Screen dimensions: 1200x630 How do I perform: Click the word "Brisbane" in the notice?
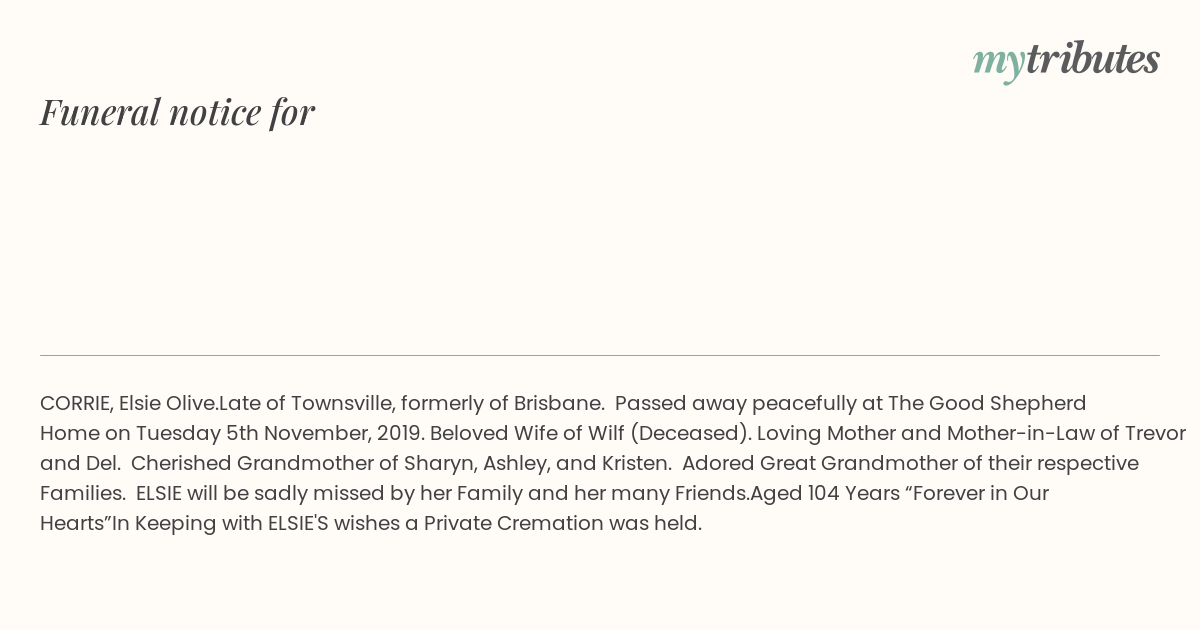[556, 404]
